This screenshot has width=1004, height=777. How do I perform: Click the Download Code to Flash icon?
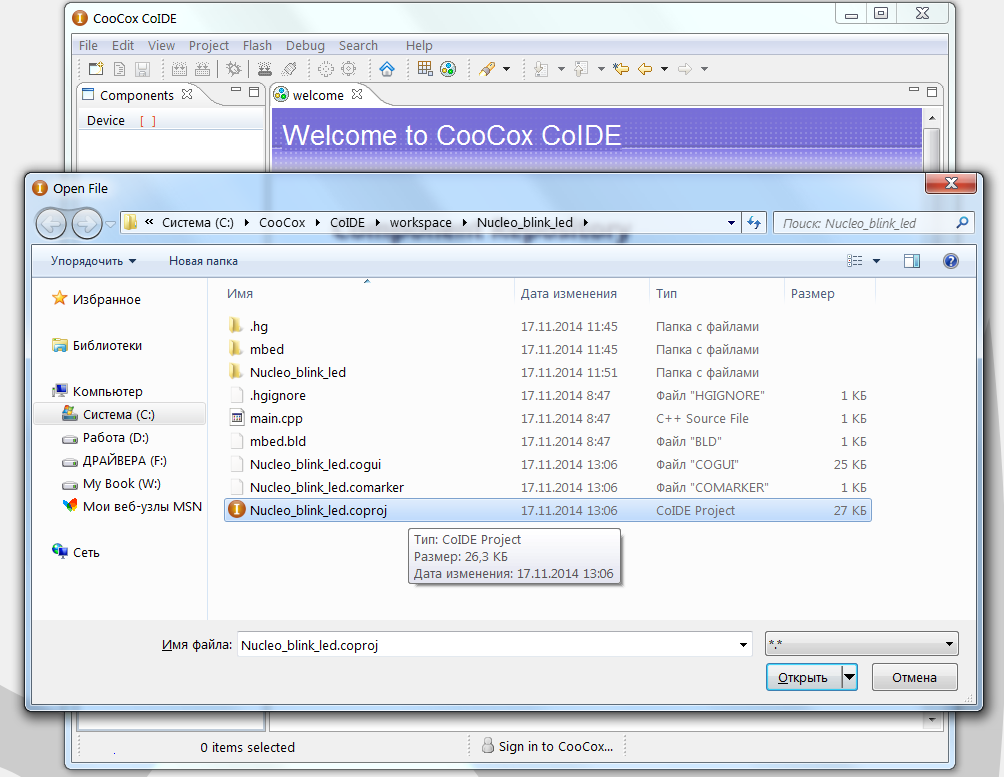266,68
